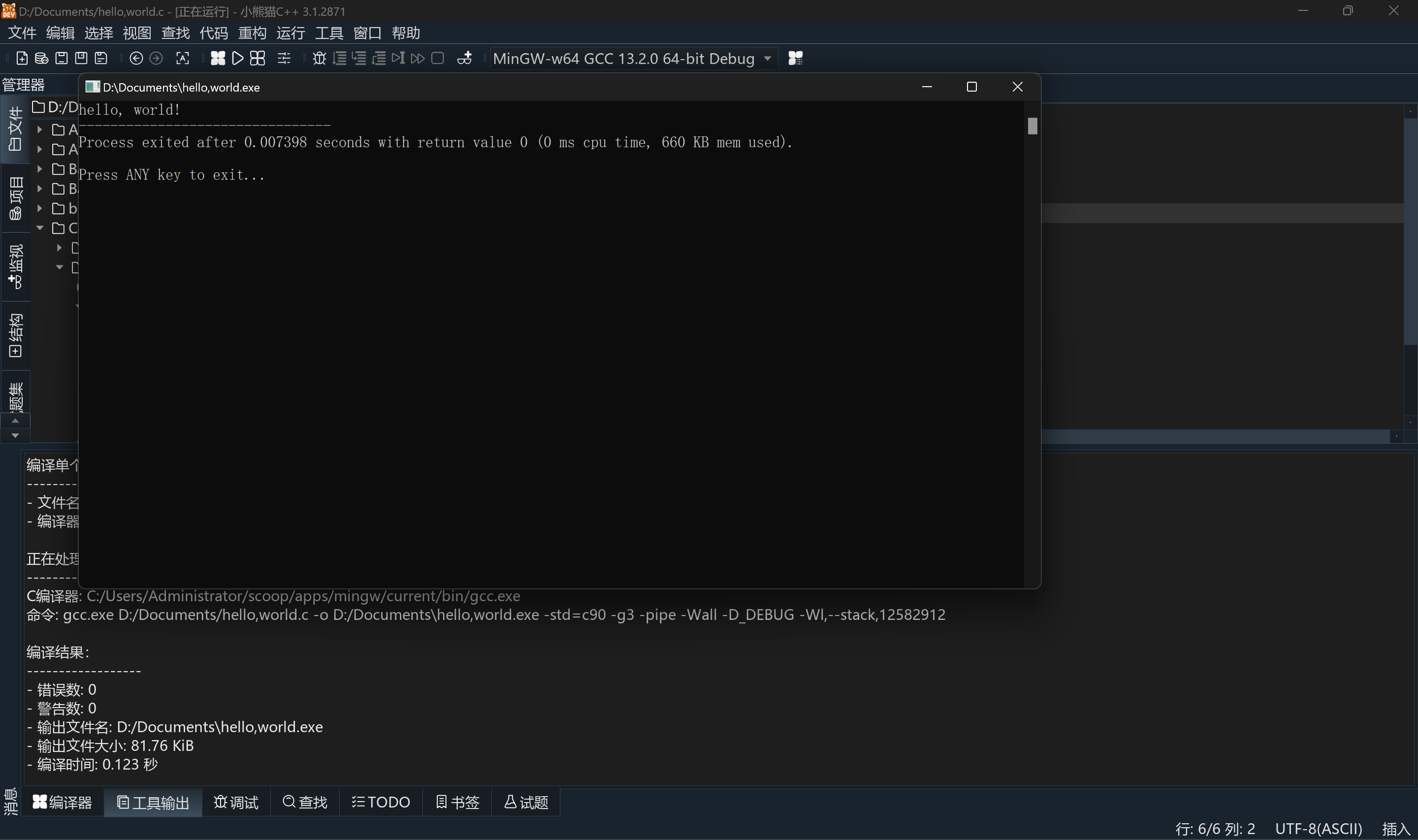Compile the program with the toolbar icon
Screen dimensions: 1418x840
tap(218, 58)
